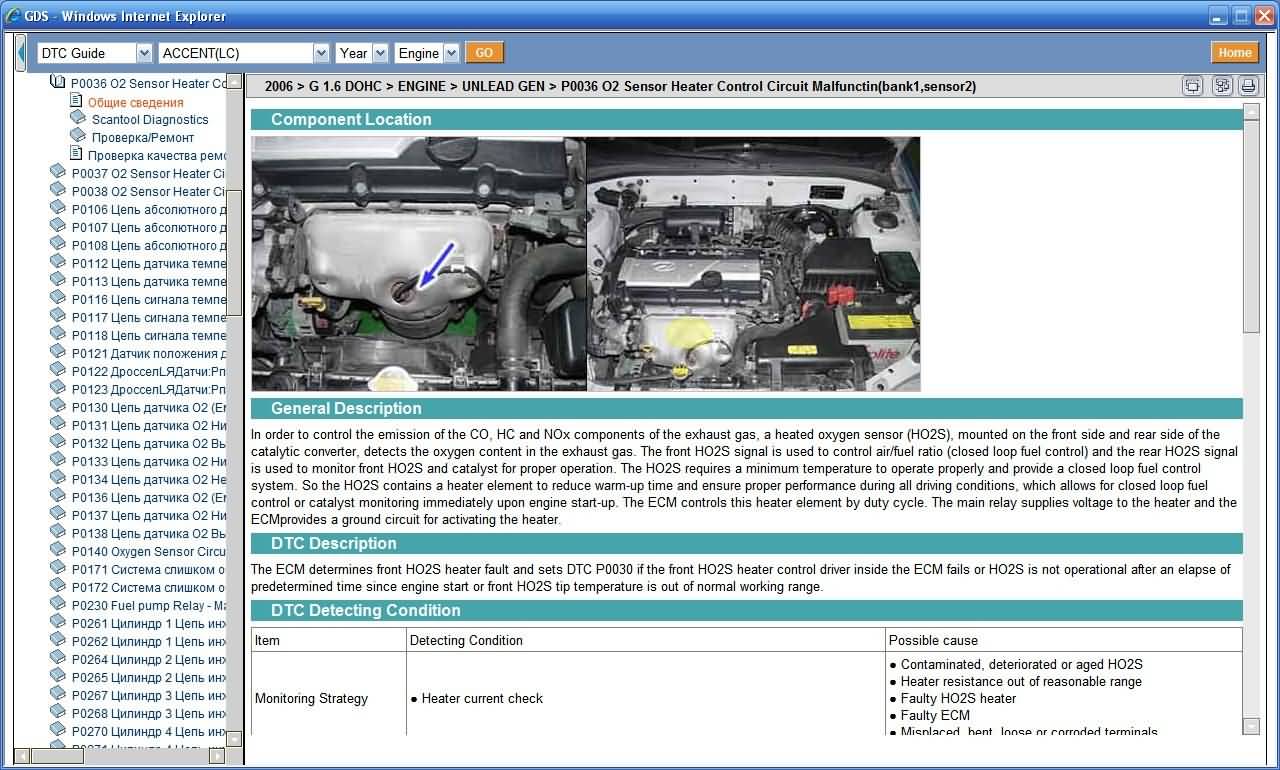The height and width of the screenshot is (770, 1280).
Task: Select P0138 Цепь датчика O2 tree item
Action: click(x=149, y=534)
